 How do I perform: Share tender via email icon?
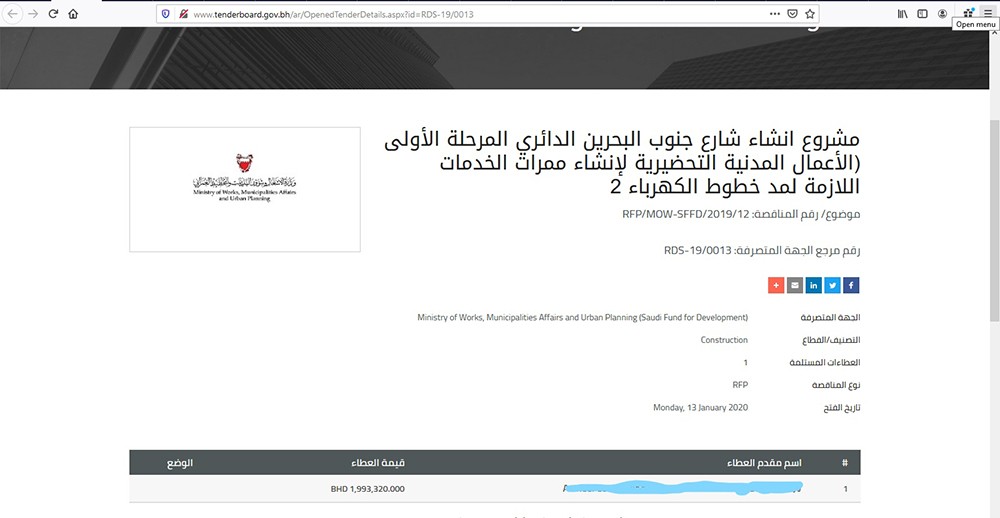click(795, 285)
